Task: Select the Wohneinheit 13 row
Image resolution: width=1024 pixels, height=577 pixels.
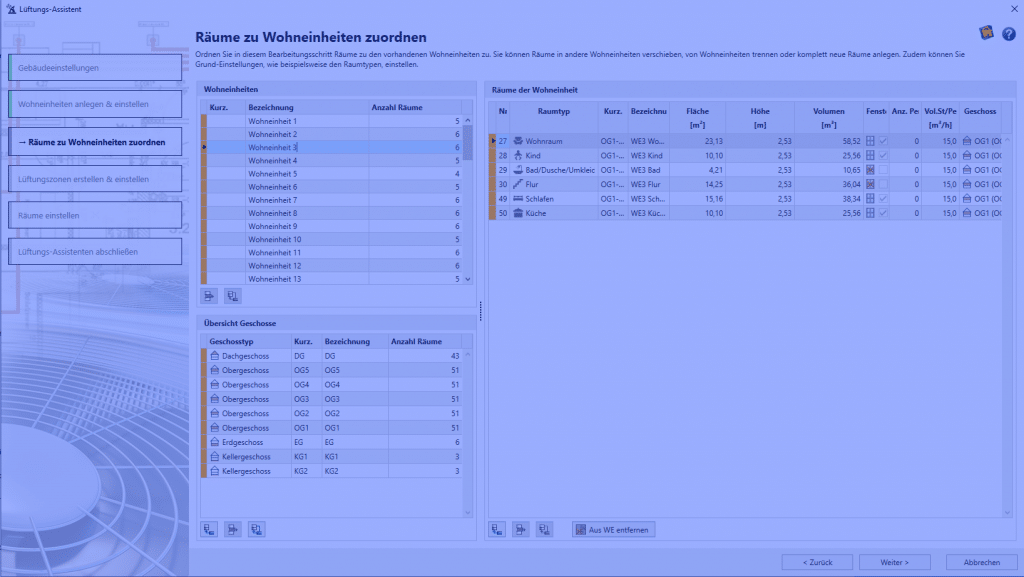Action: pyautogui.click(x=334, y=279)
